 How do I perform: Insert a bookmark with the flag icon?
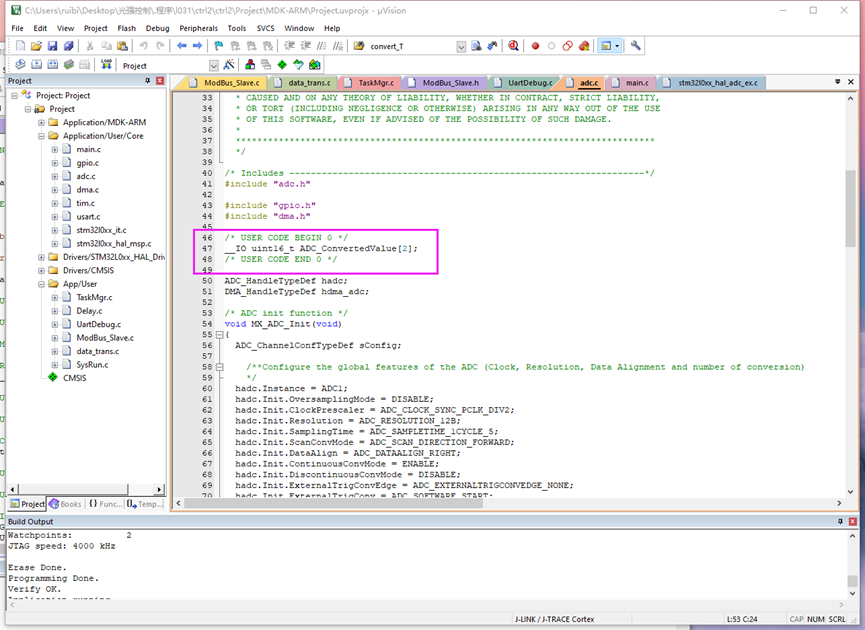pyautogui.click(x=219, y=46)
